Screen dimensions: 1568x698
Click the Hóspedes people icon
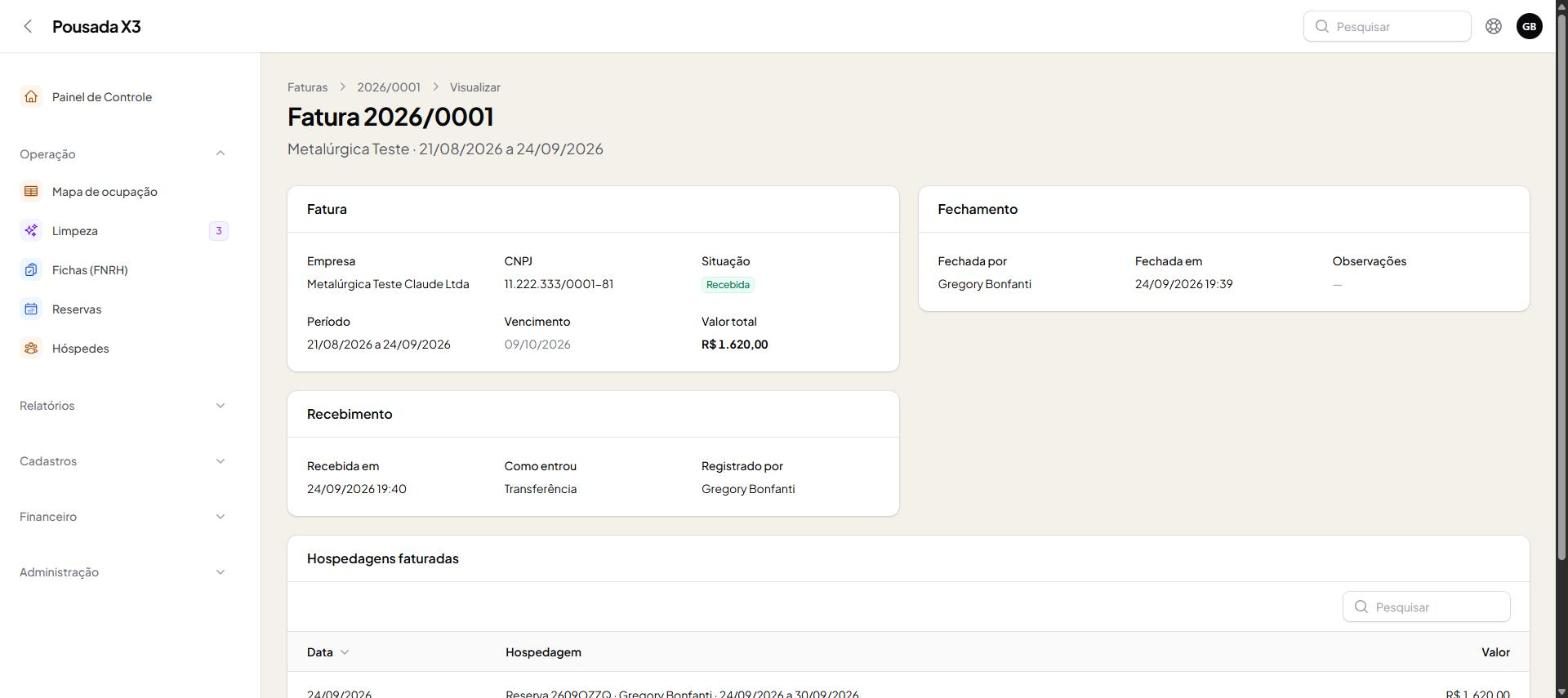[31, 348]
